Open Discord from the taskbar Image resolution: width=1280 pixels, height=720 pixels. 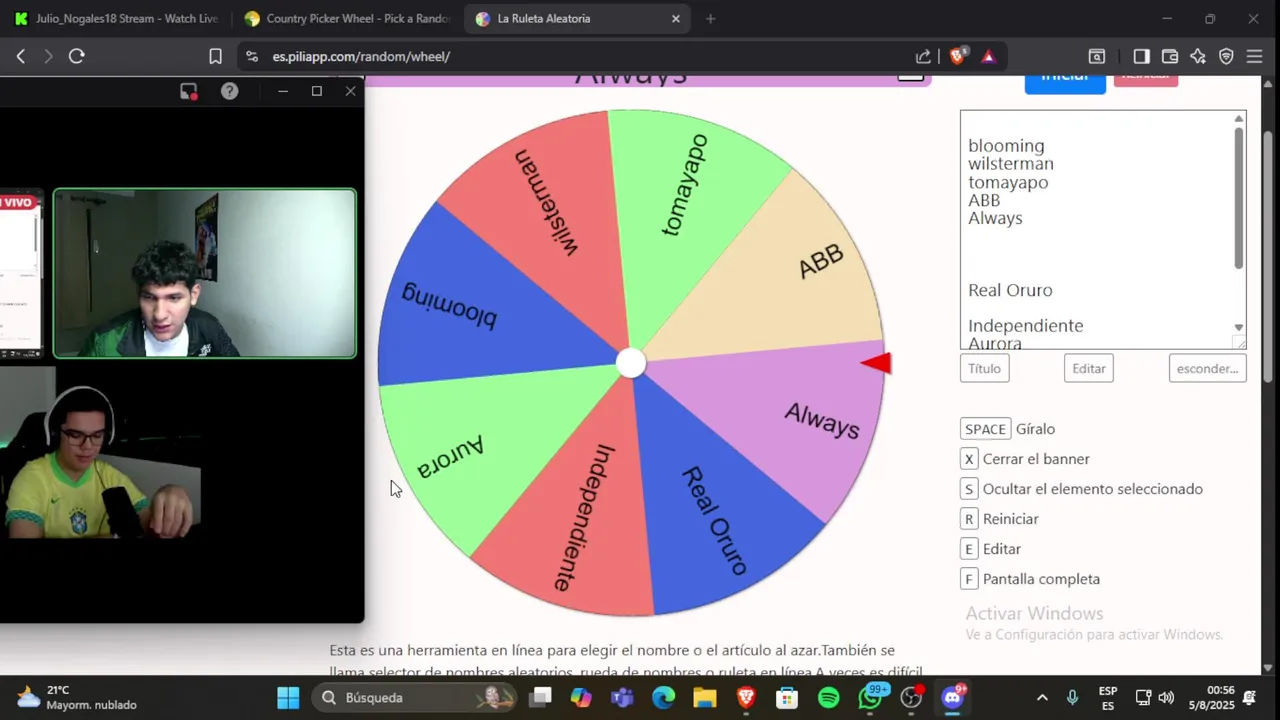click(953, 697)
